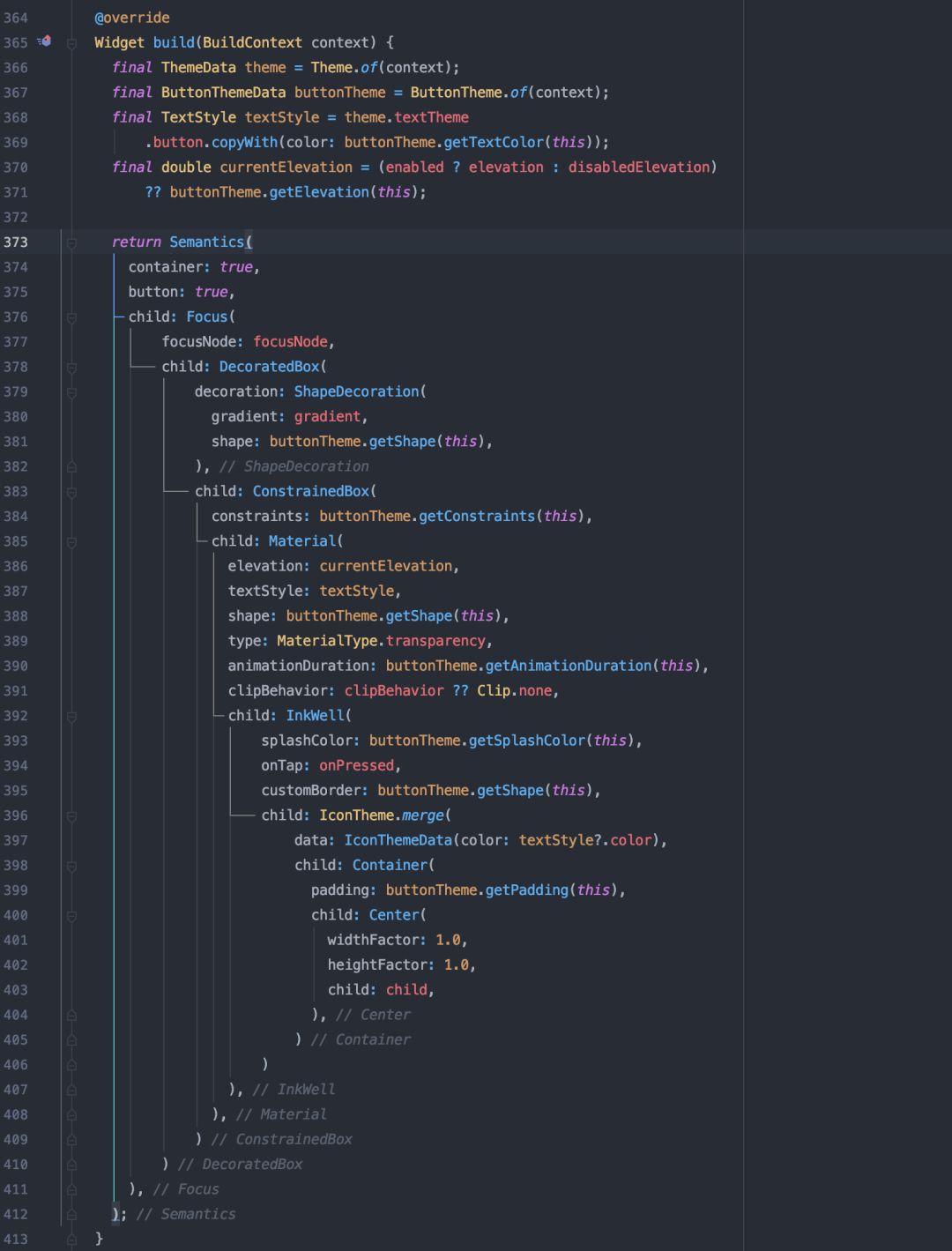Screen dimensions: 952x1251
Task: Click InkWell constructor on line 392
Action: point(315,716)
